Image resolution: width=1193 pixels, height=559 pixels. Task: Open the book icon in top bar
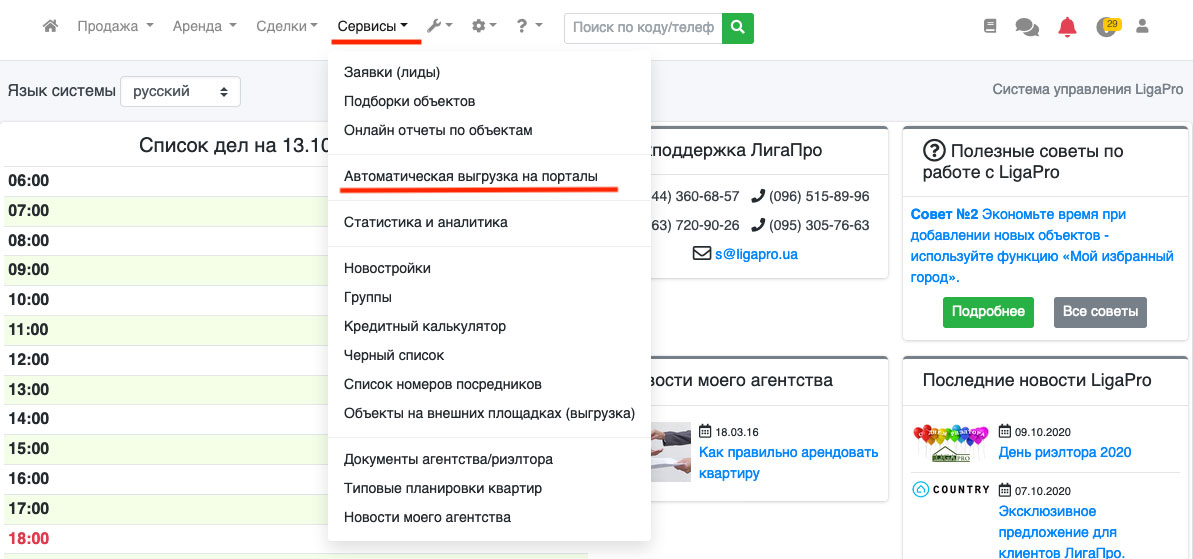[990, 27]
